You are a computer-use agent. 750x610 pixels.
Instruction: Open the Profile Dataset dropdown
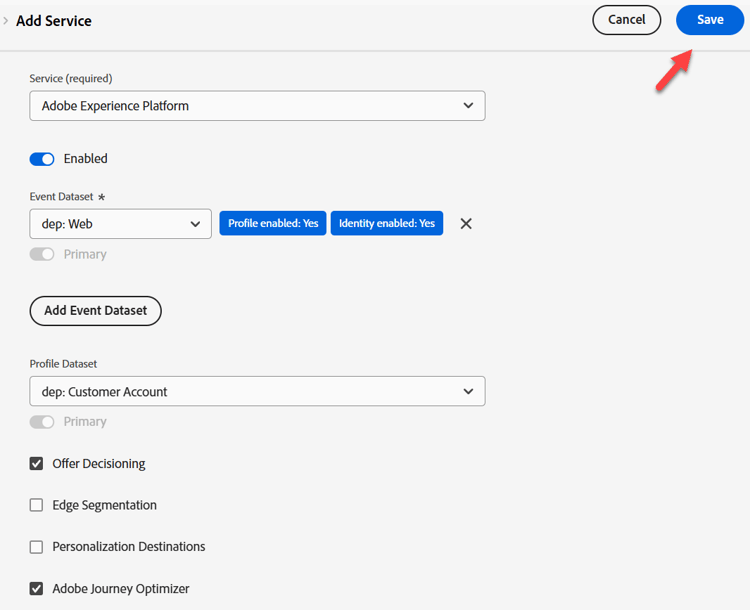point(257,391)
